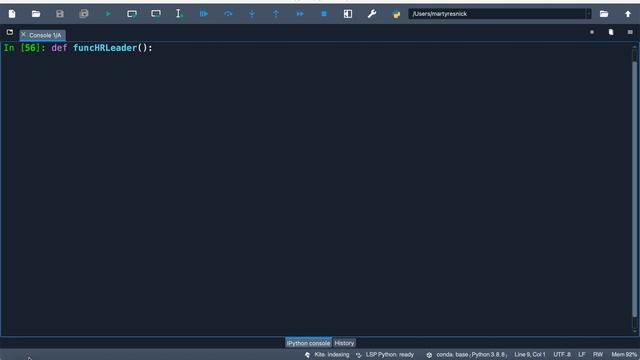Open a file with the folder icon

[x=36, y=14]
